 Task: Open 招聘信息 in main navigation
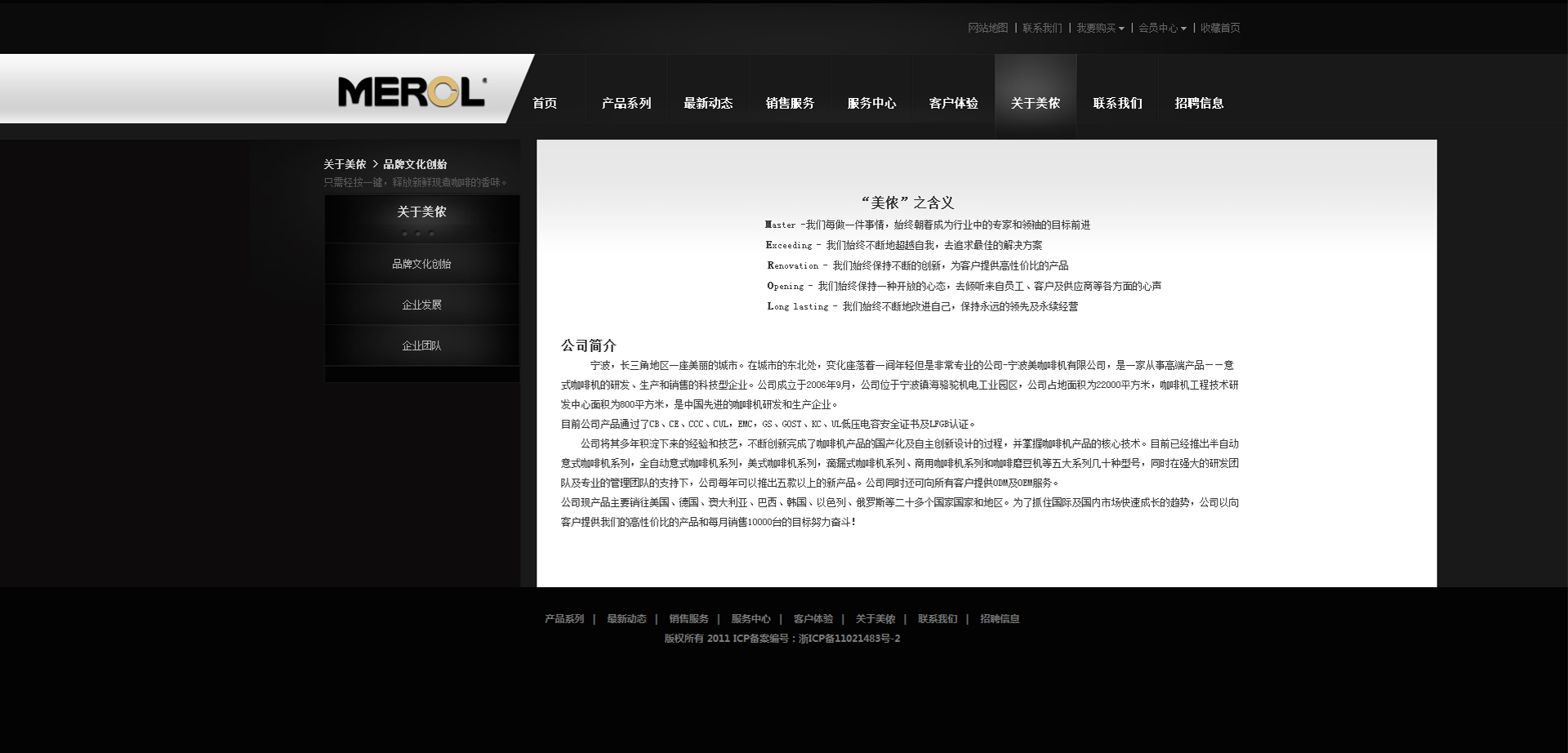1199,103
